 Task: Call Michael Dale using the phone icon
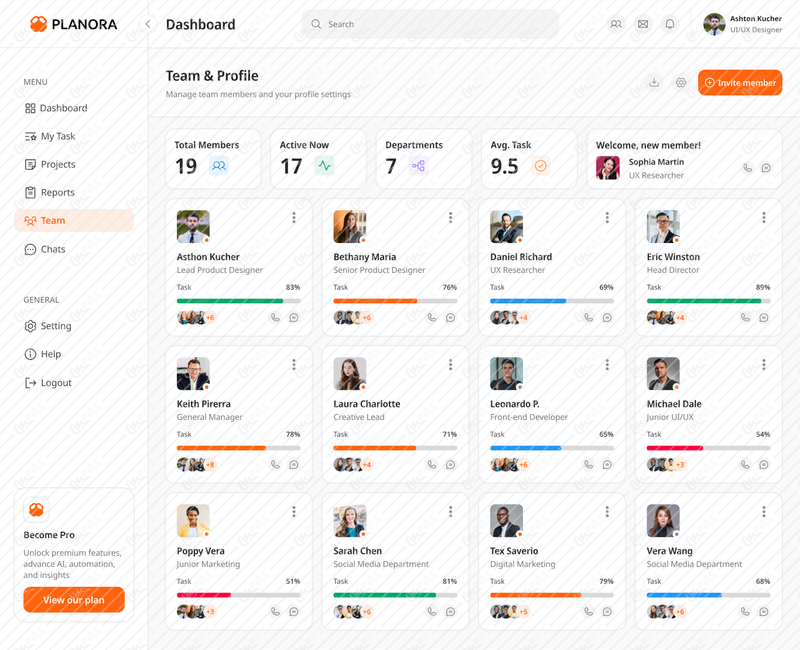click(x=745, y=464)
